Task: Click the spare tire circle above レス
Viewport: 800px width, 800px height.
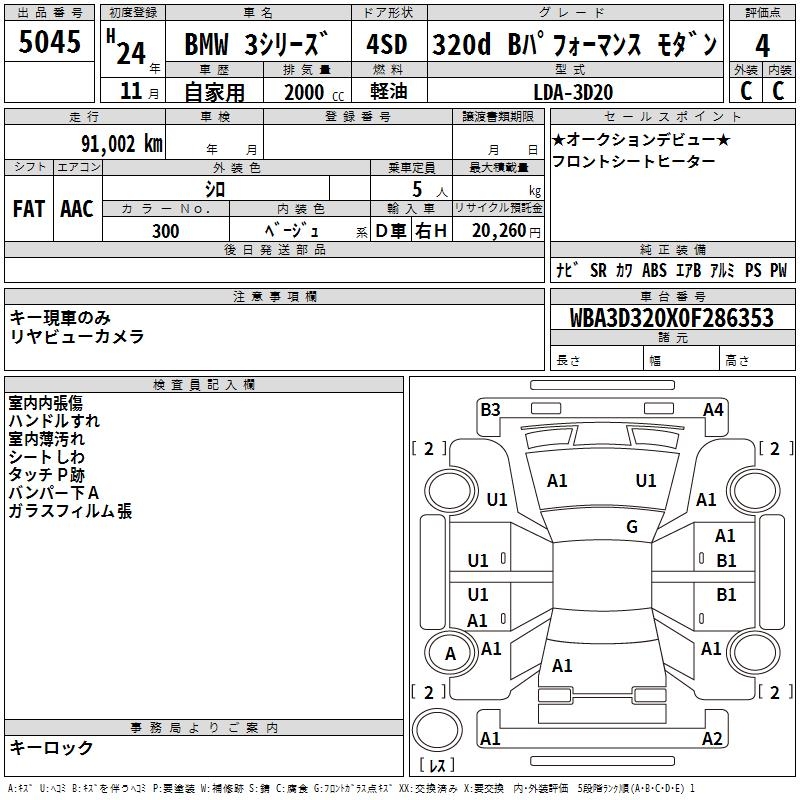Action: coord(437,730)
